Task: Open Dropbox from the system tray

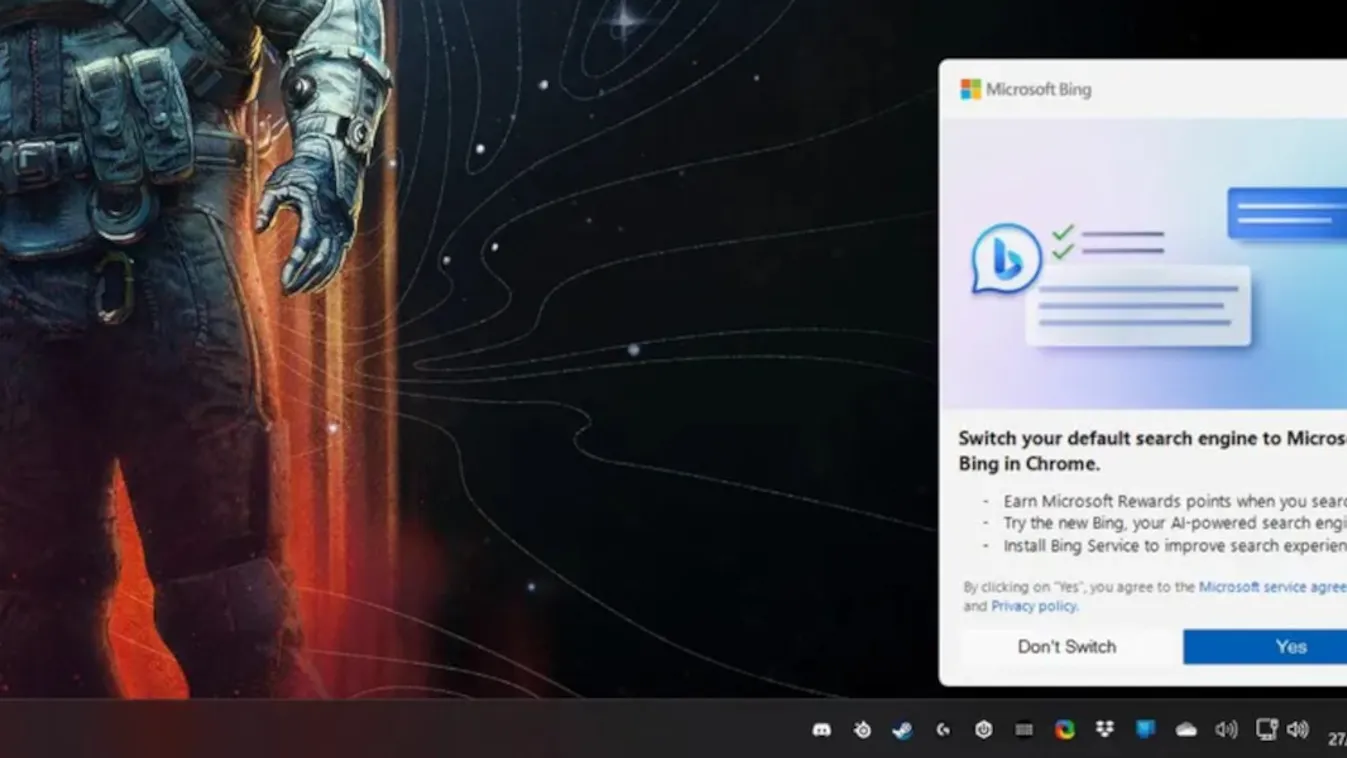Action: (1105, 730)
